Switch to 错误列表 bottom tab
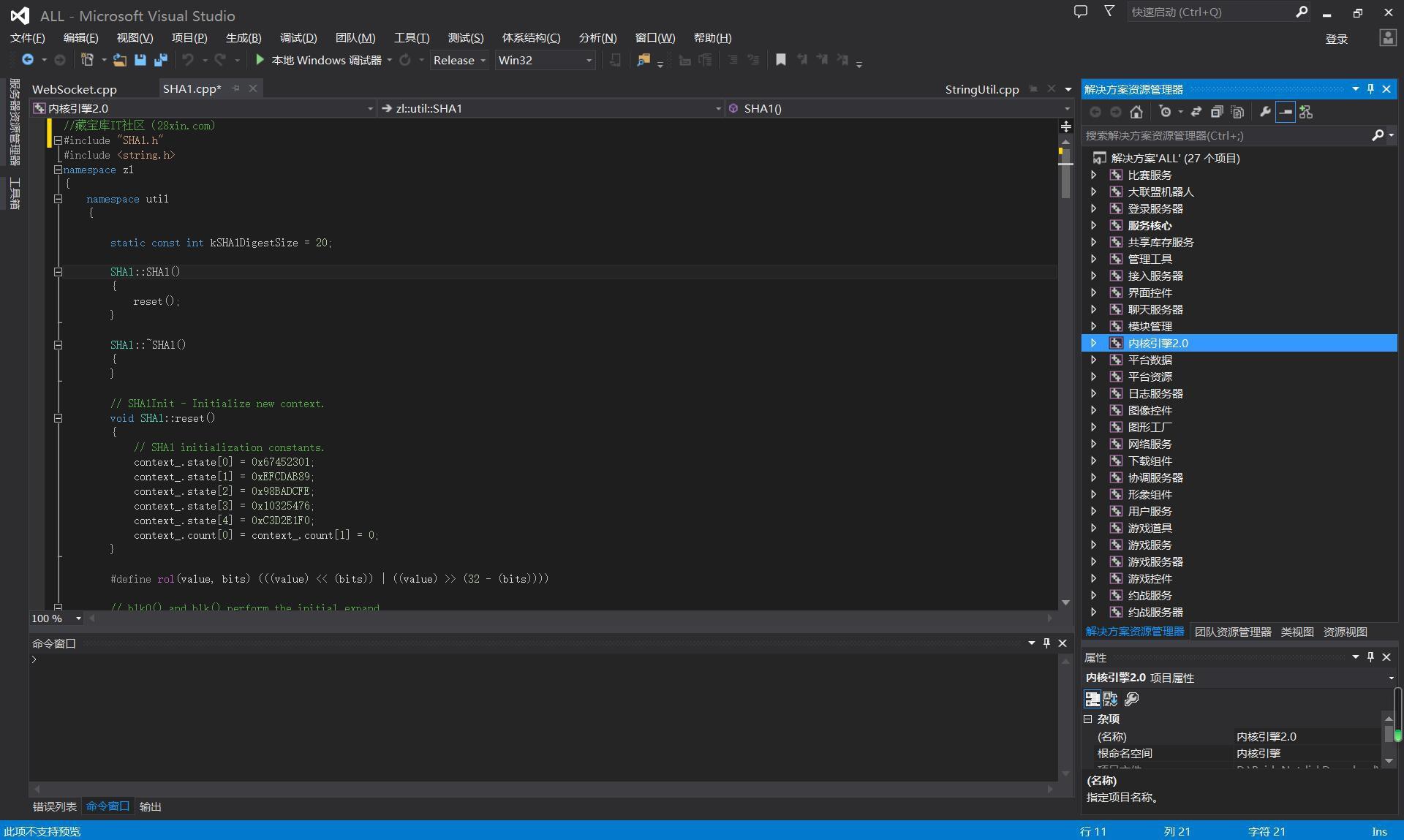Viewport: 1404px width, 840px height. pyautogui.click(x=54, y=806)
